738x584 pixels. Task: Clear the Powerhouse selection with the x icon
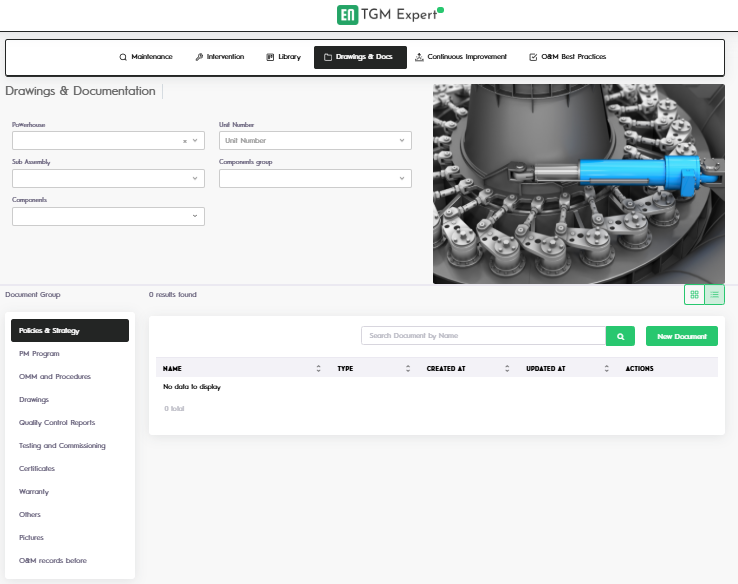click(x=185, y=141)
